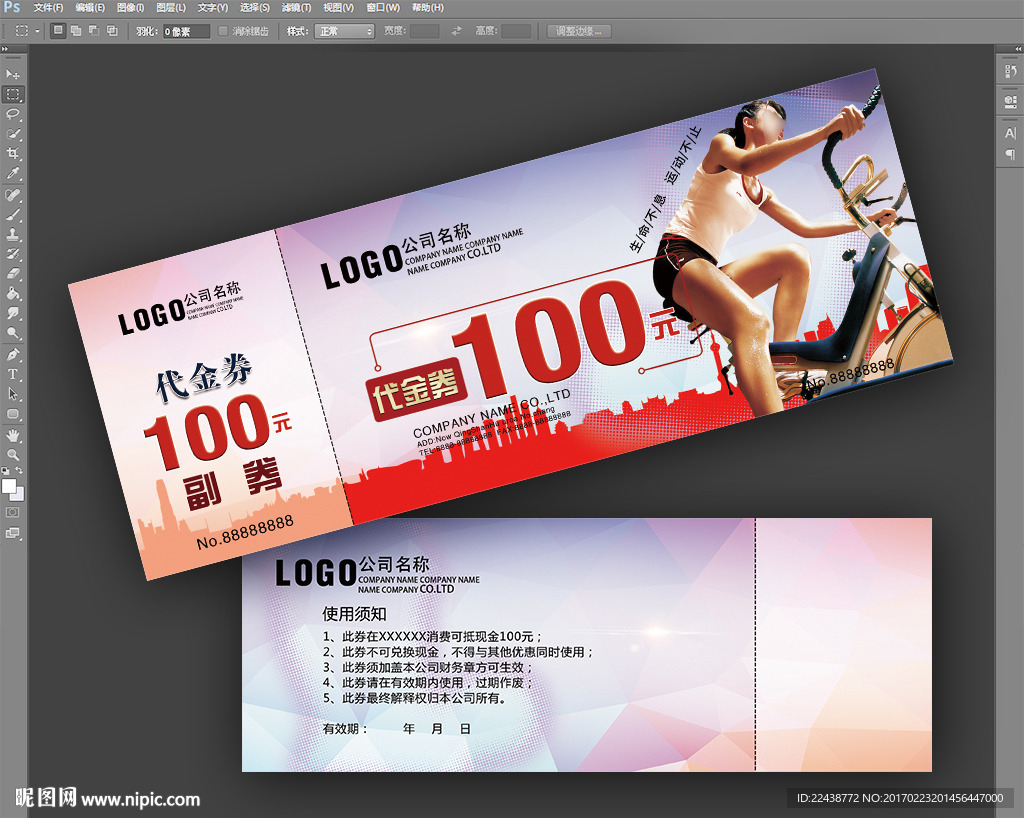
Task: Choose Intersect with Selection mode
Action: point(112,31)
